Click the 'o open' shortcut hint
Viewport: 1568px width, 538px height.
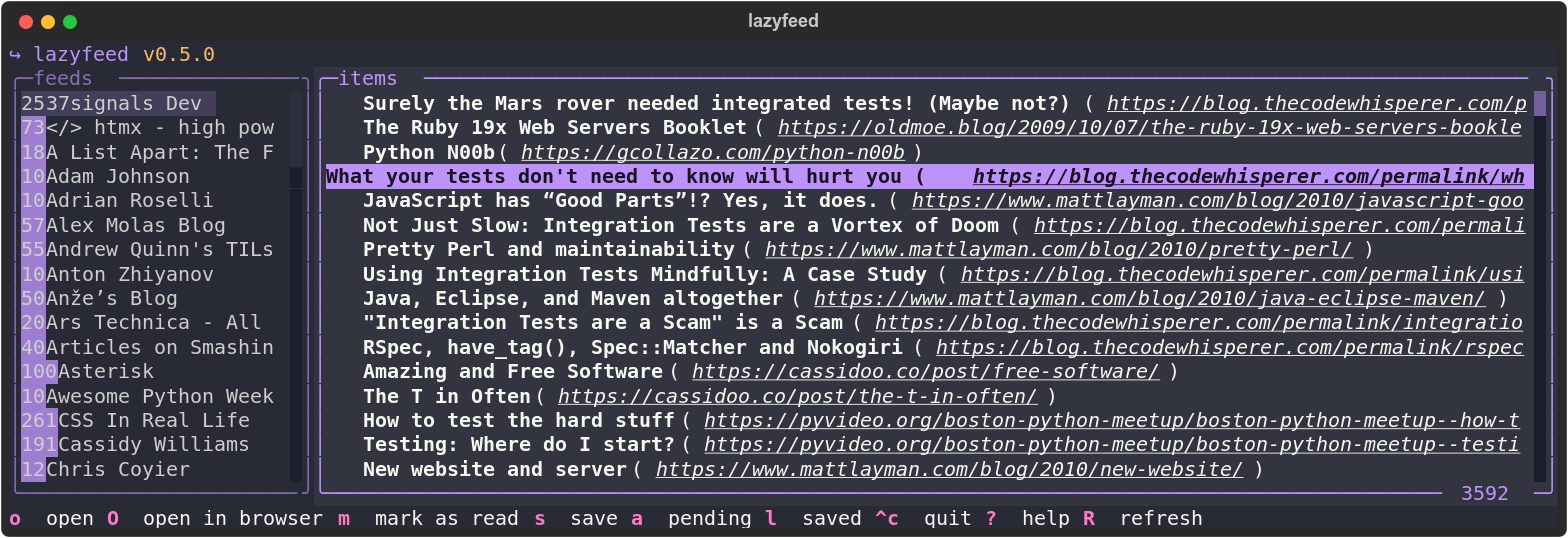point(51,519)
